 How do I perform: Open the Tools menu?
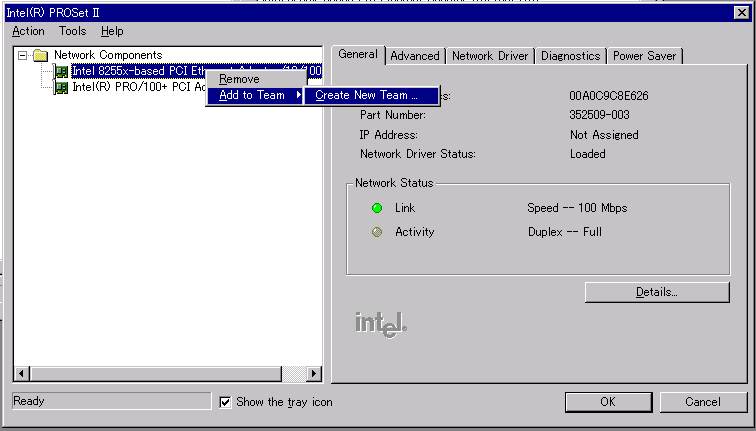coord(72,31)
